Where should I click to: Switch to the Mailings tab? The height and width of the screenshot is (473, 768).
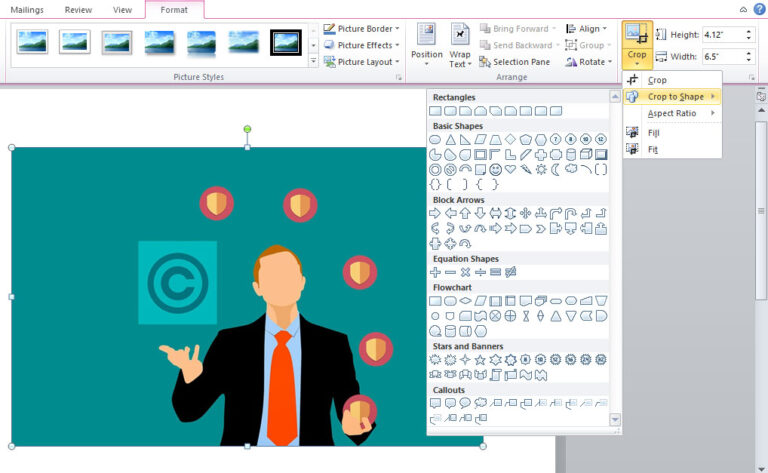click(27, 10)
